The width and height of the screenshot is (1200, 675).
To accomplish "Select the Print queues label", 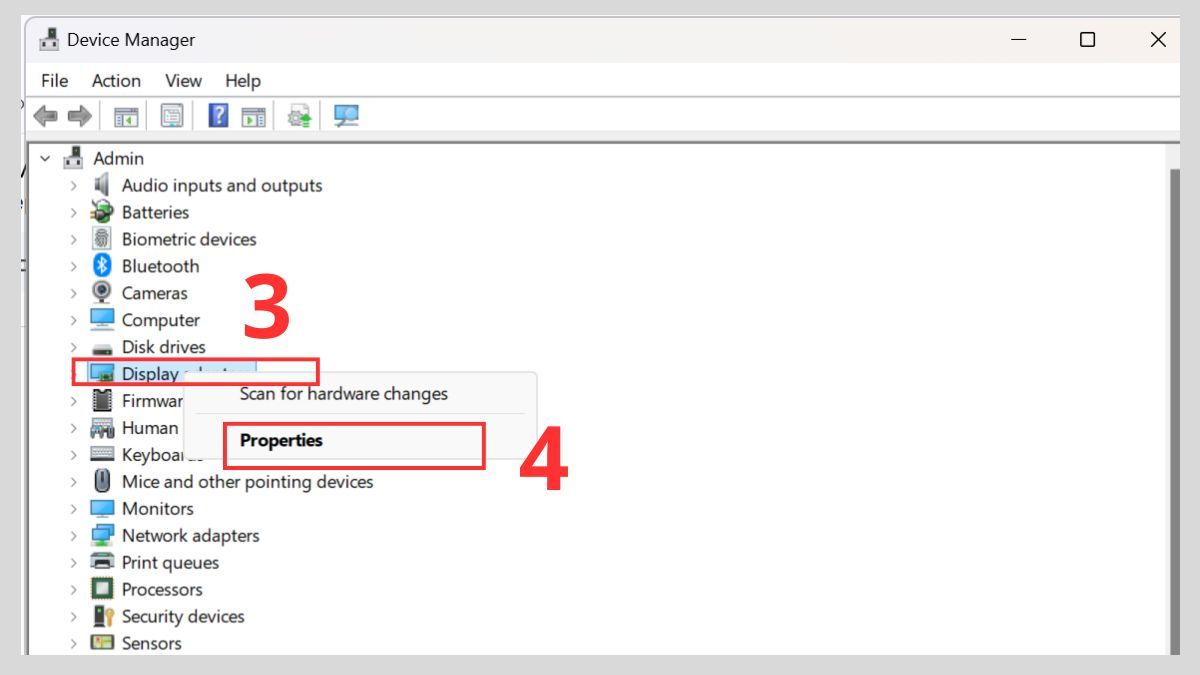I will 171,563.
